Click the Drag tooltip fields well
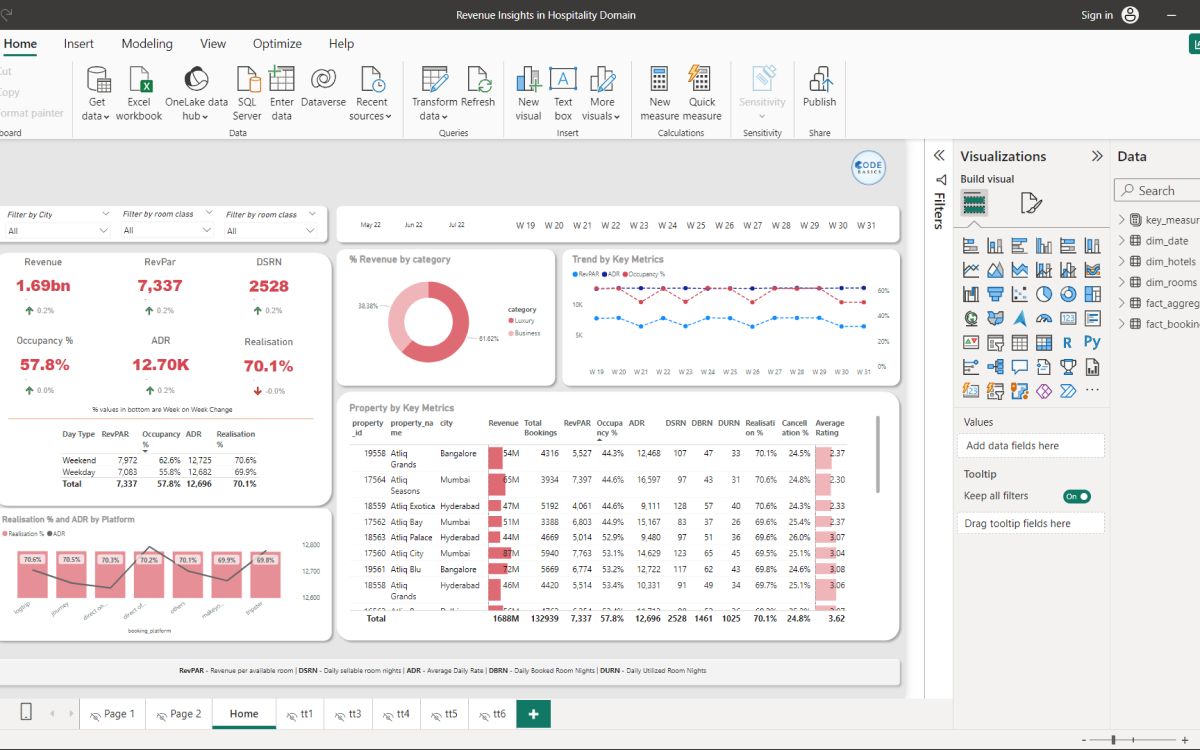This screenshot has width=1200, height=750. [x=1031, y=523]
